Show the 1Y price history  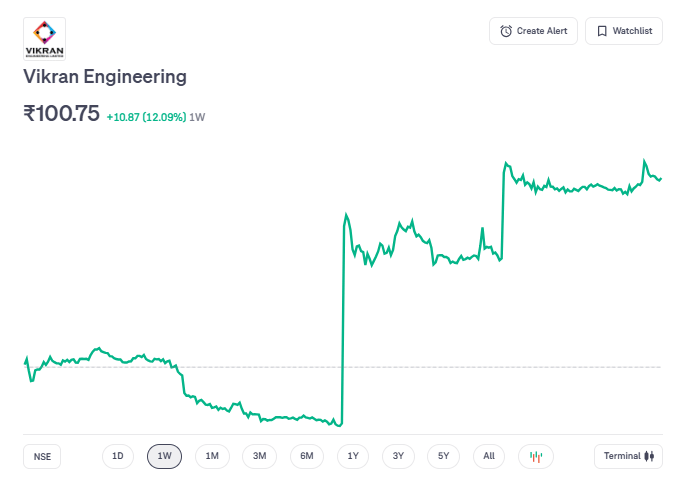coord(353,456)
